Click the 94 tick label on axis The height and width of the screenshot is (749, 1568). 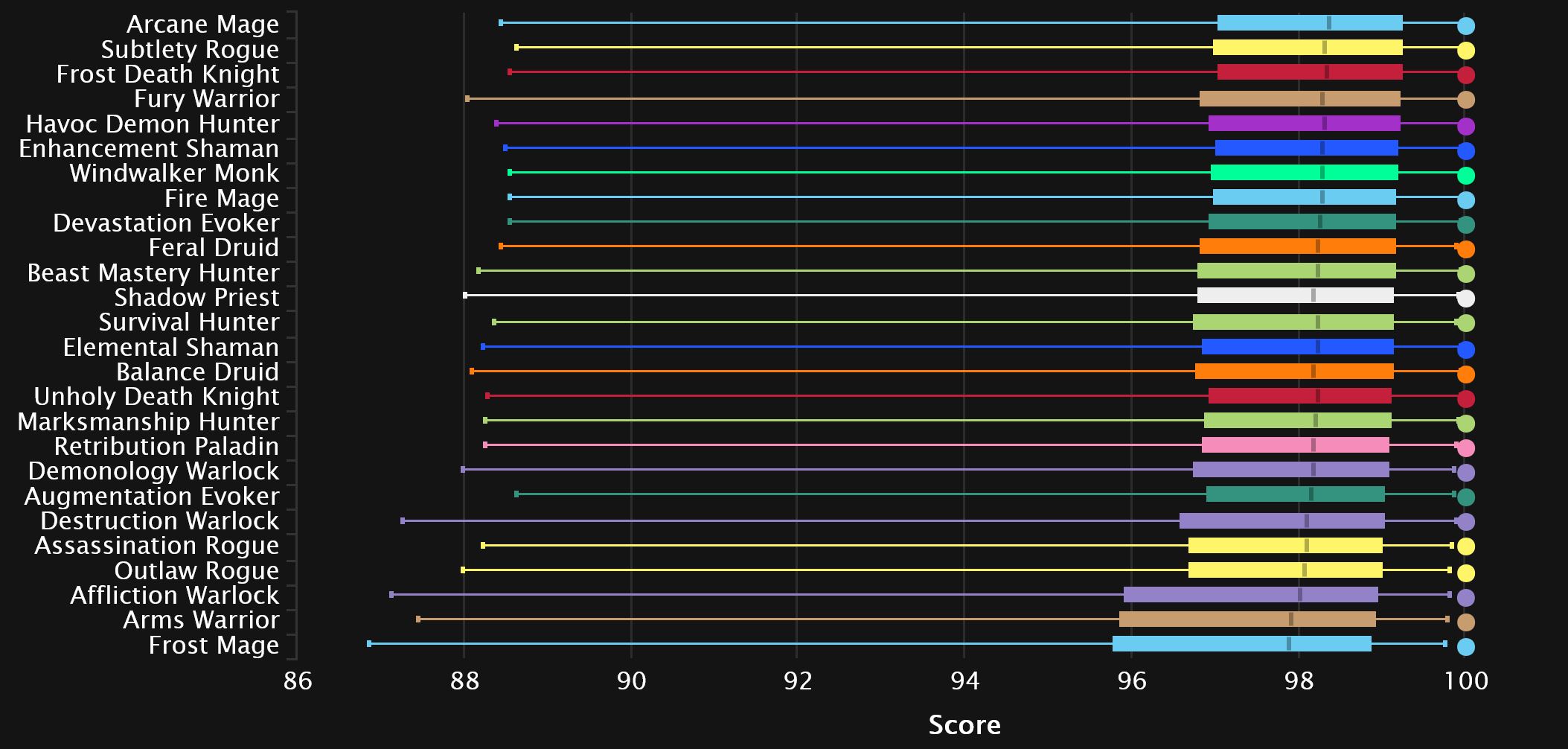[x=964, y=681]
